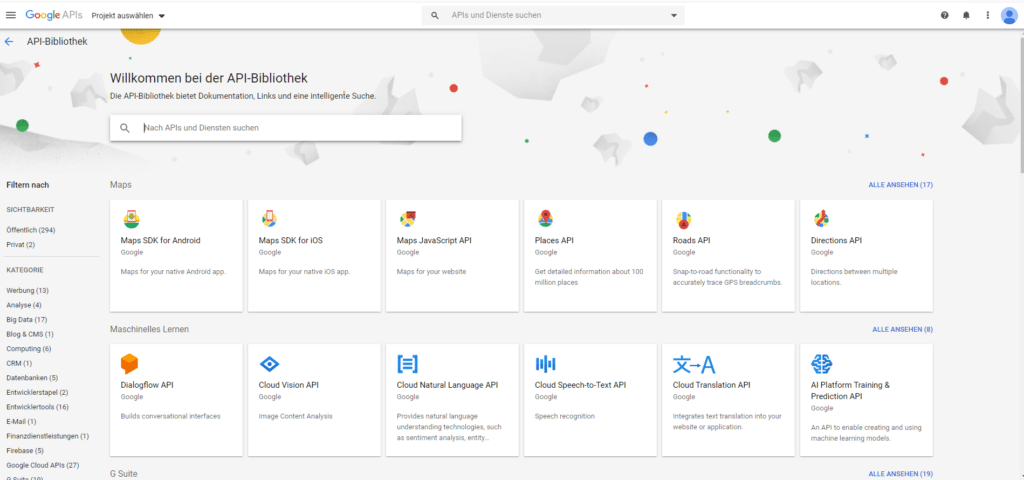Image resolution: width=1024 pixels, height=480 pixels.
Task: Click the Dialogflow API orange cube icon
Action: (129, 363)
